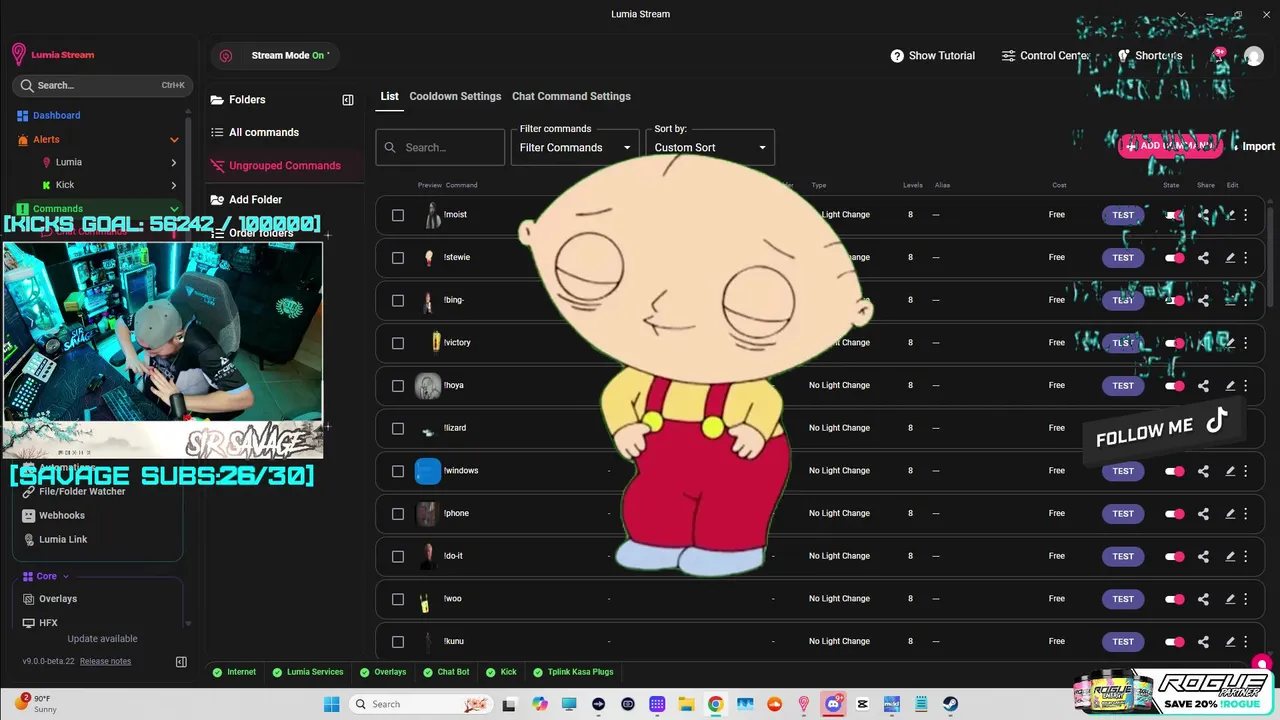This screenshot has width=1280, height=720.
Task: Disable the !woo command state toggle
Action: pos(1174,599)
